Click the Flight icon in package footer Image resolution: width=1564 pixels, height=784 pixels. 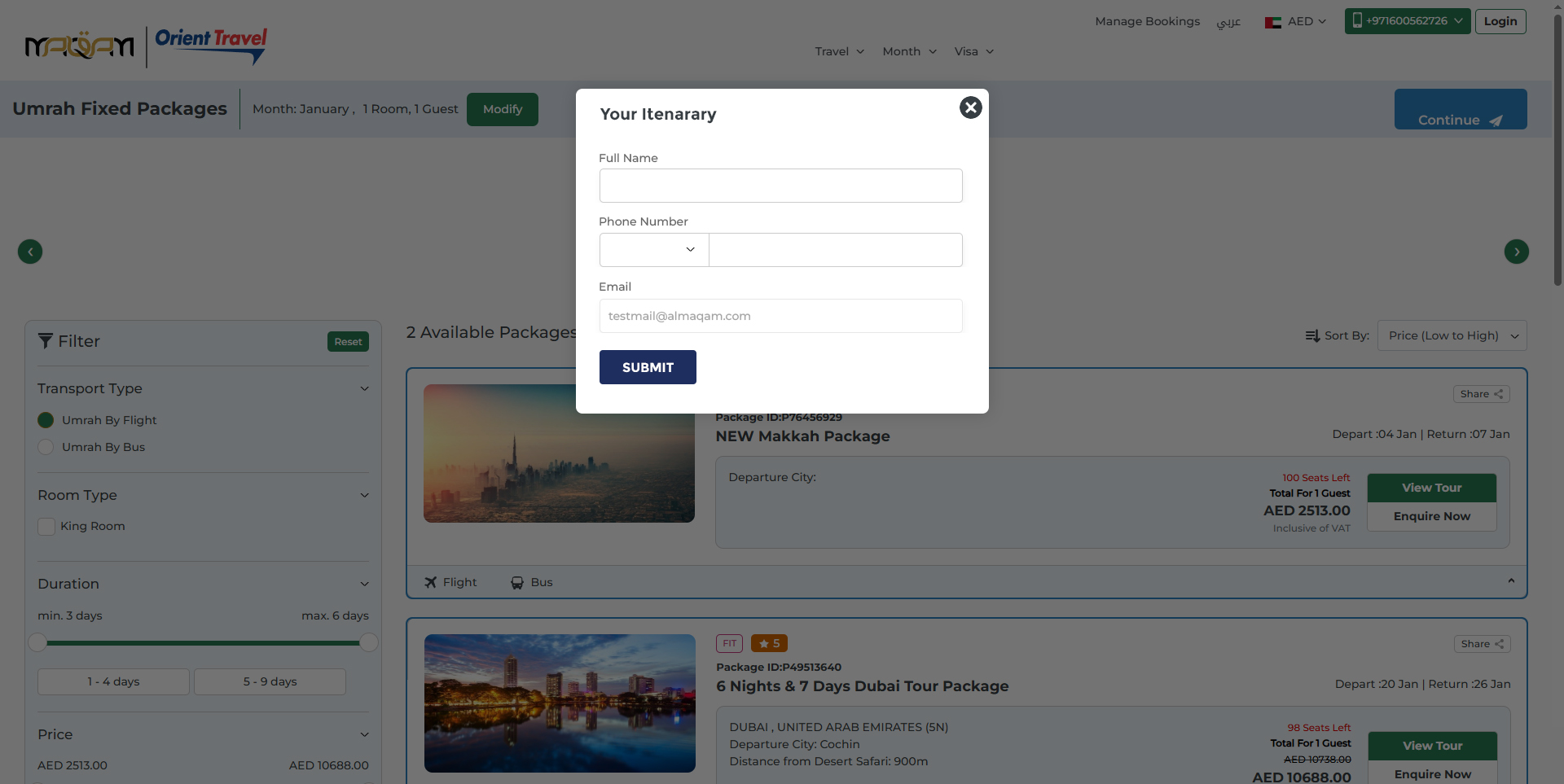pos(431,583)
